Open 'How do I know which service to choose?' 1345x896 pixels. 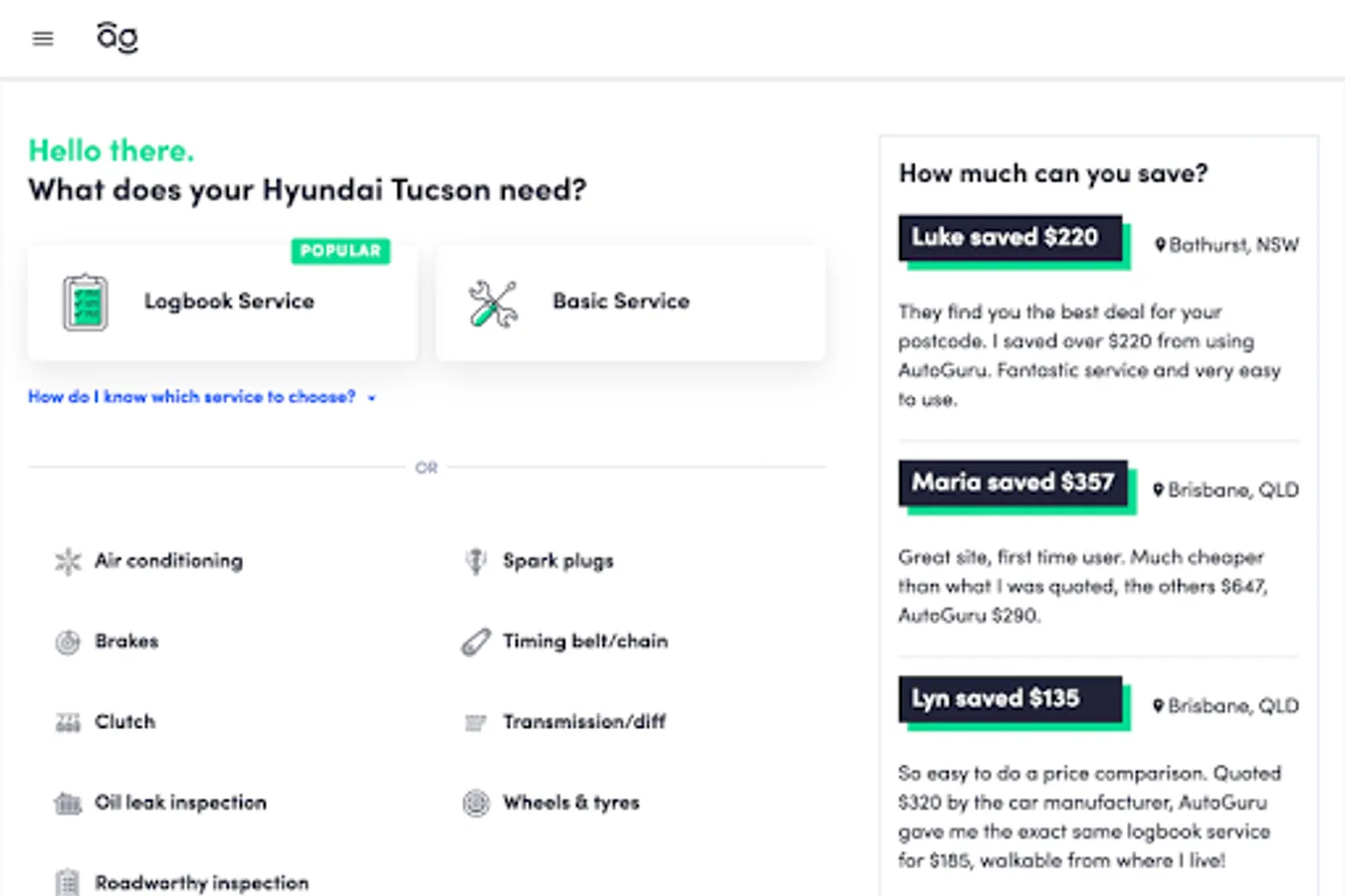(x=192, y=397)
